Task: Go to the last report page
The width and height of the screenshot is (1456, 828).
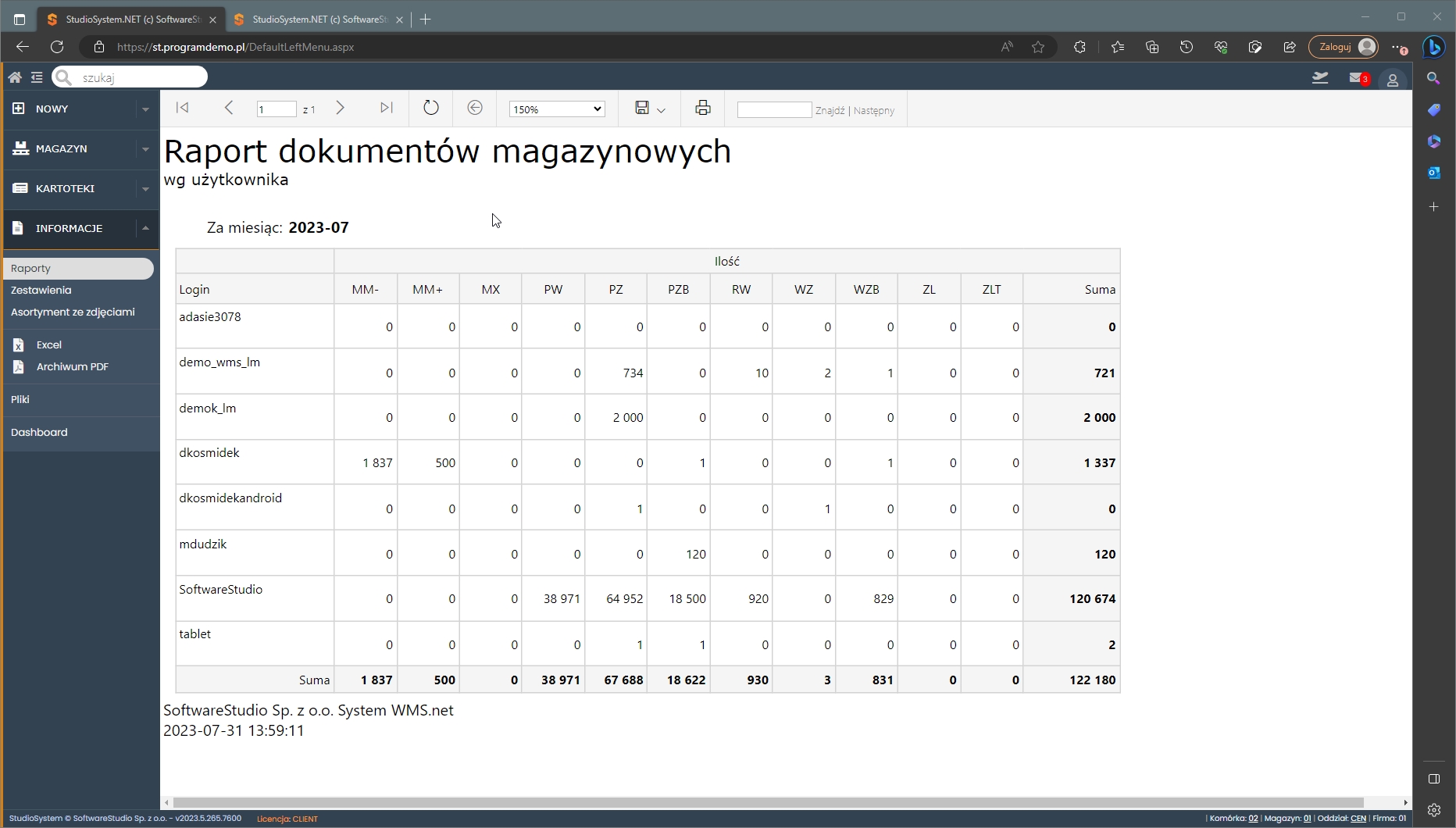Action: [386, 108]
